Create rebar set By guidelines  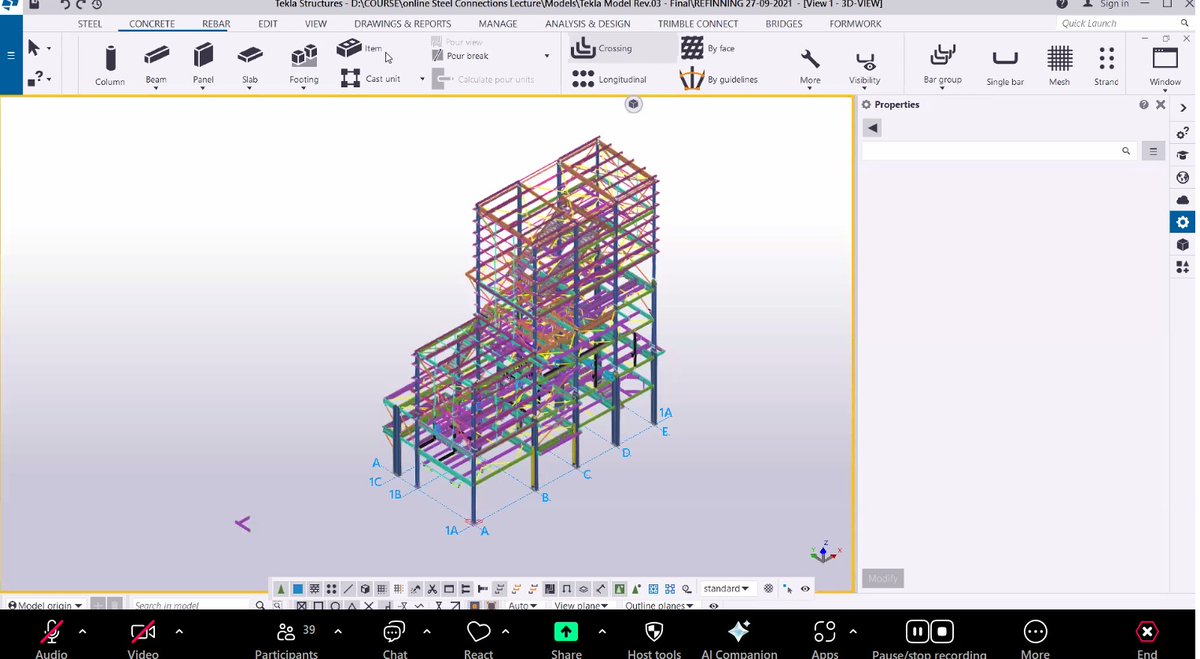(x=719, y=79)
